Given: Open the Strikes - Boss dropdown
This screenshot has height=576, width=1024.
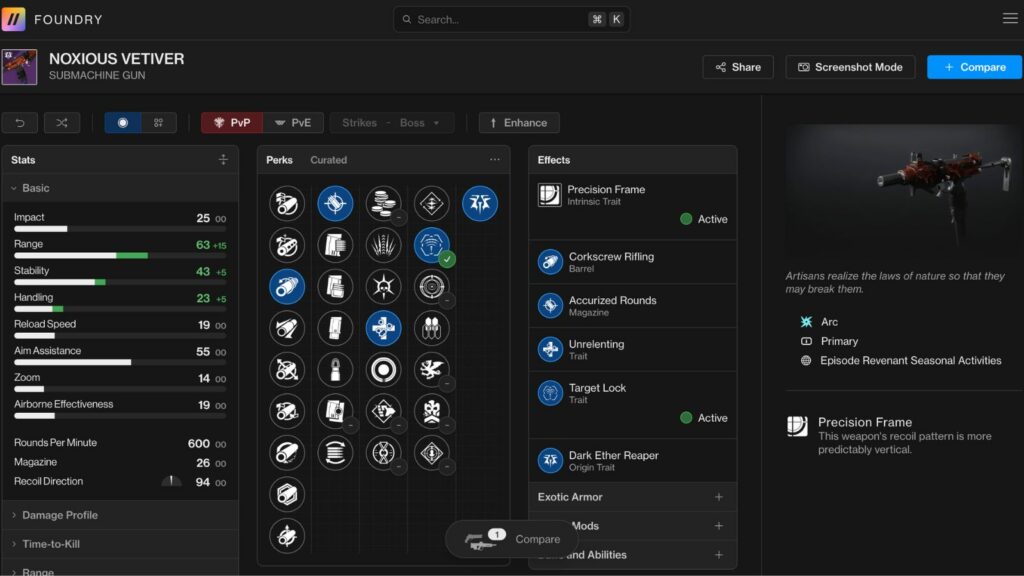Looking at the screenshot, I should (391, 123).
